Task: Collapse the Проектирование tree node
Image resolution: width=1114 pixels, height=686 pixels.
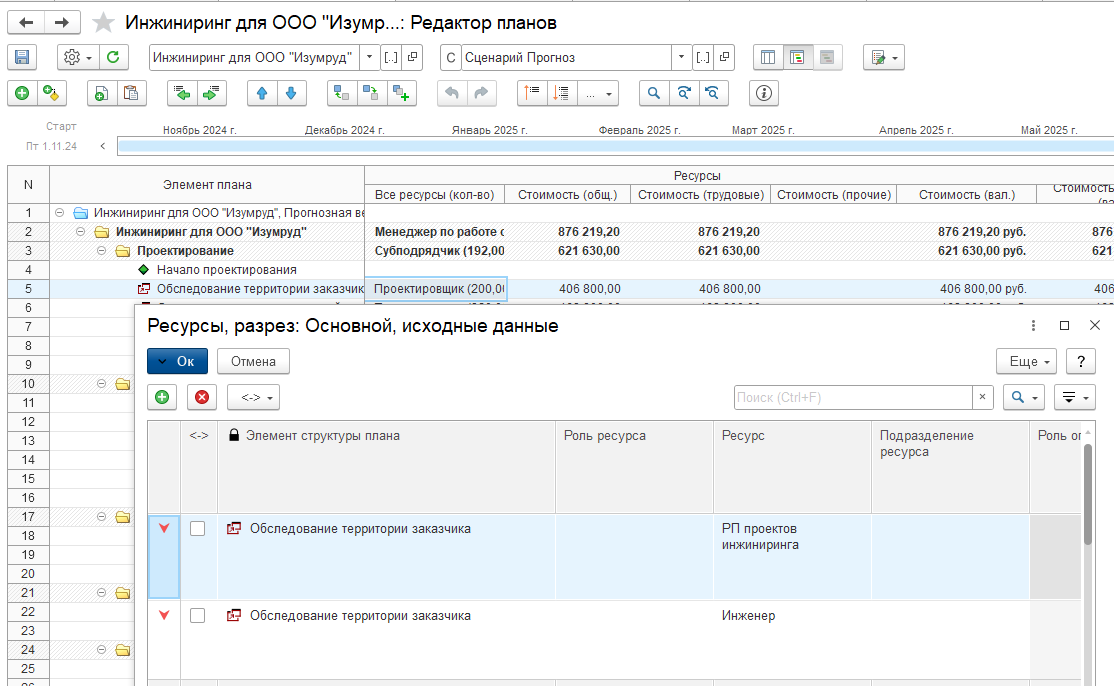Action: point(102,251)
